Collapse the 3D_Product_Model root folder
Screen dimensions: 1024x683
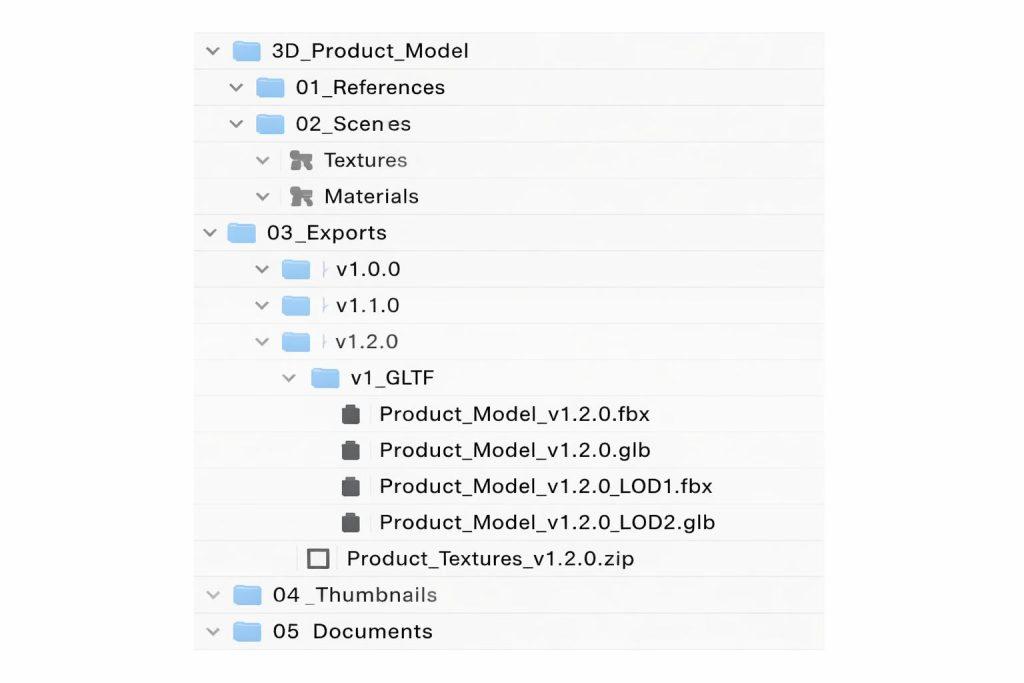(211, 51)
